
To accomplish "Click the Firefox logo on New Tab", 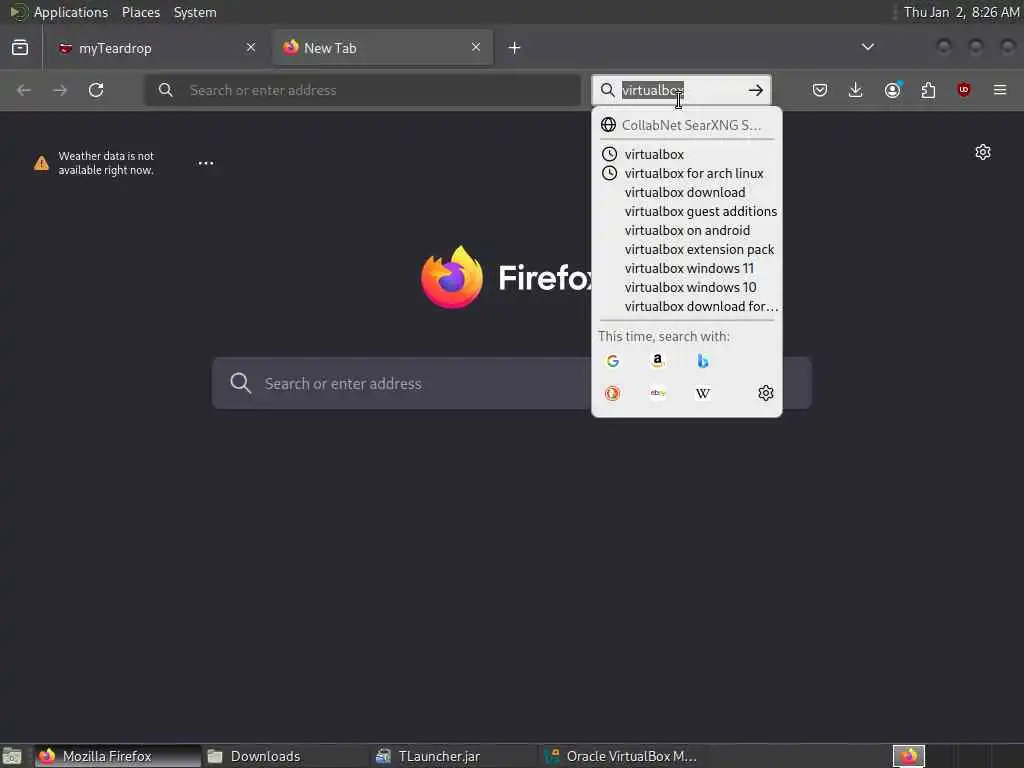I will click(x=452, y=277).
